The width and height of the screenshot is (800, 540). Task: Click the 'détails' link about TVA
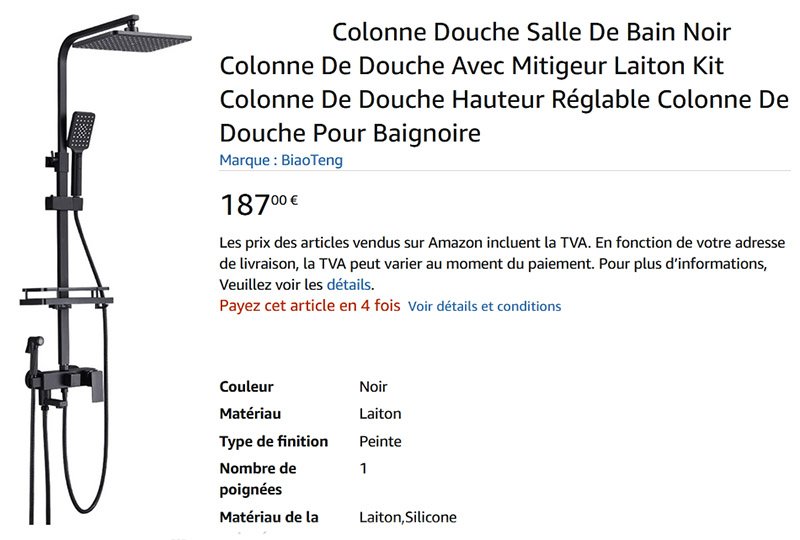(x=348, y=285)
